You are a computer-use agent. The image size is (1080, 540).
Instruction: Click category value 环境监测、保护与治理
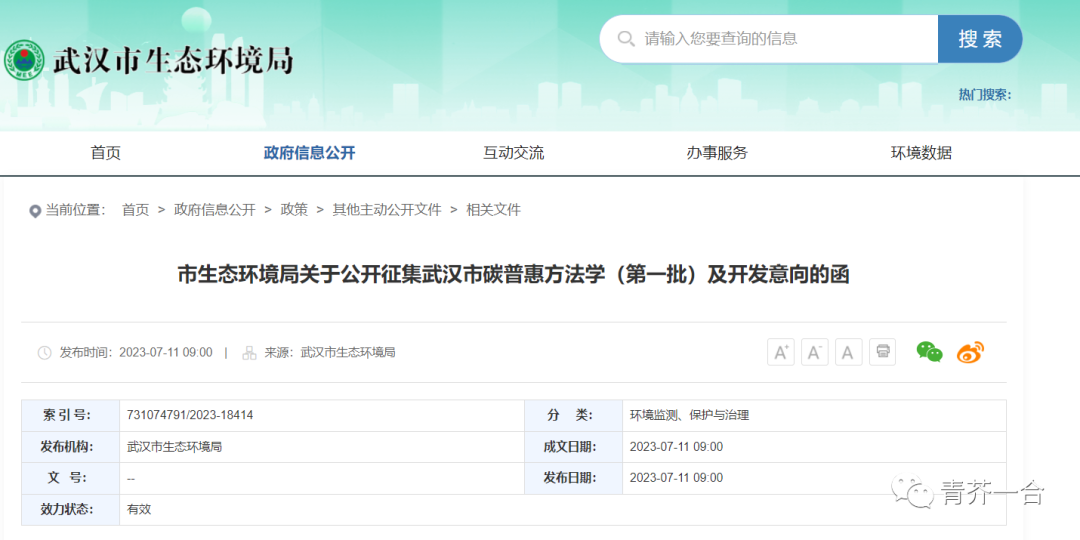tap(689, 415)
